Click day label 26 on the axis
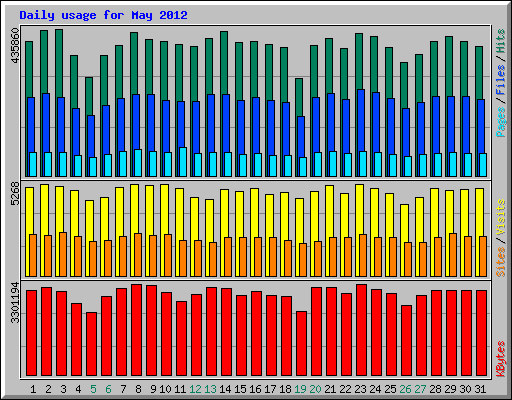The image size is (512, 400). point(405,389)
